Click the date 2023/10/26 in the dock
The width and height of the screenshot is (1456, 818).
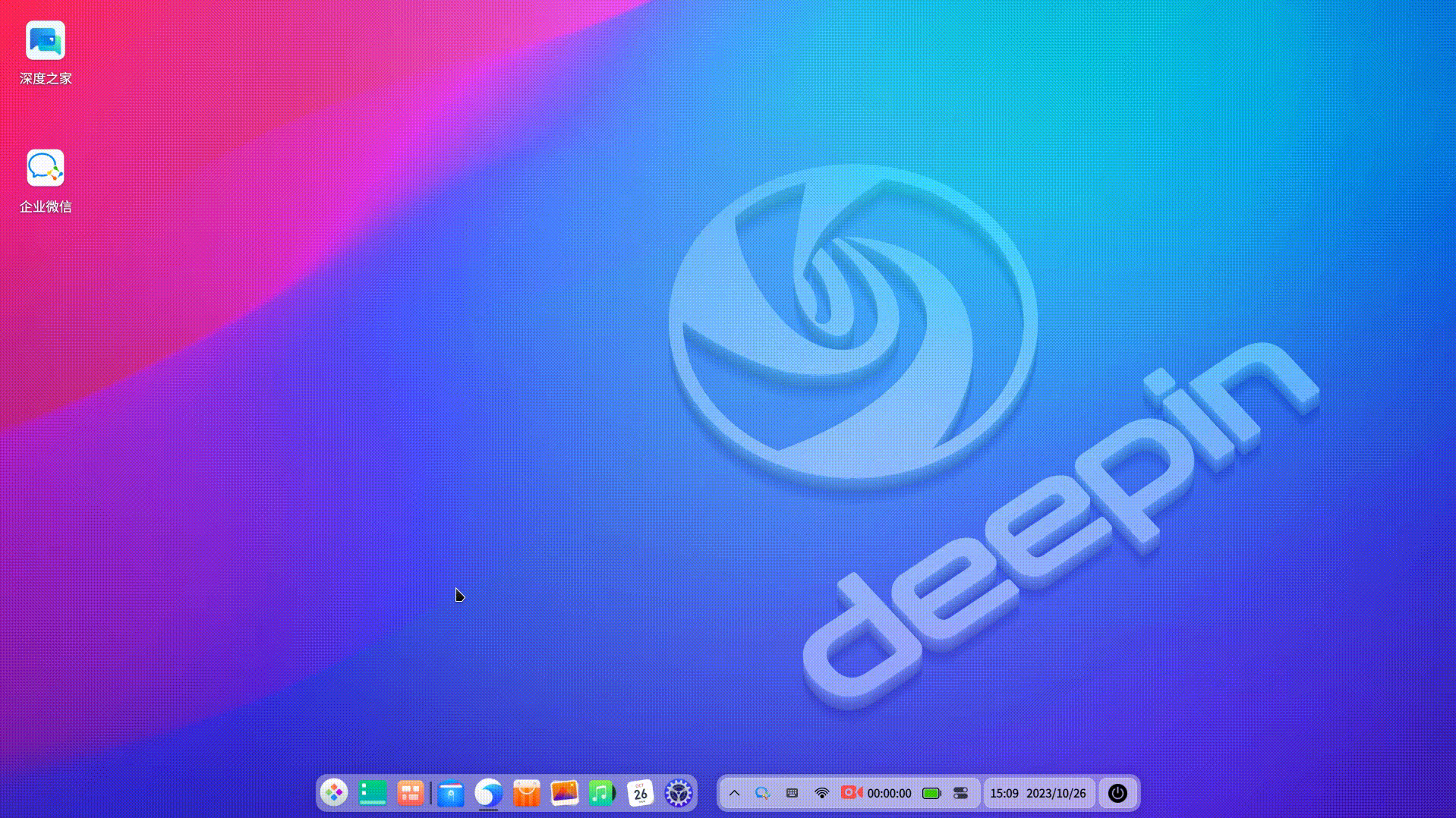point(1056,793)
